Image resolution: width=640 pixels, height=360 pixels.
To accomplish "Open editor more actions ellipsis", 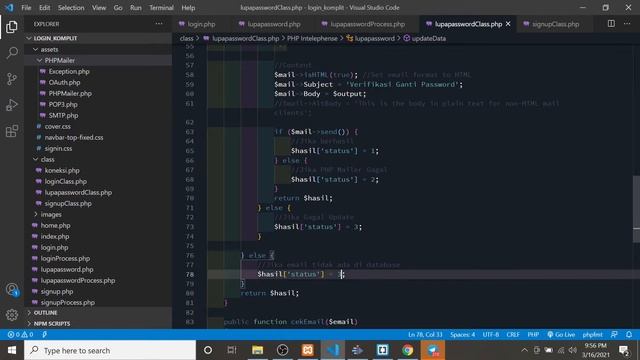I will click(x=627, y=24).
